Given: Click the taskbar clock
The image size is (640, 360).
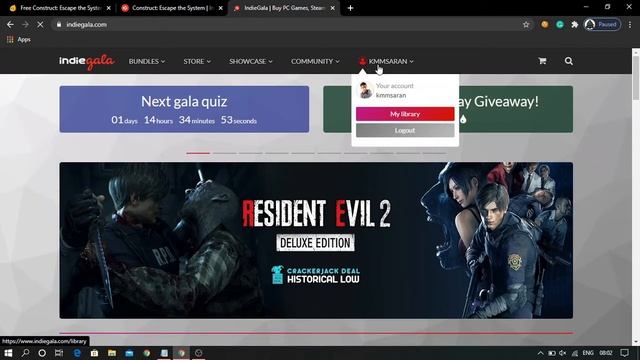Looking at the screenshot, I should coord(606,353).
